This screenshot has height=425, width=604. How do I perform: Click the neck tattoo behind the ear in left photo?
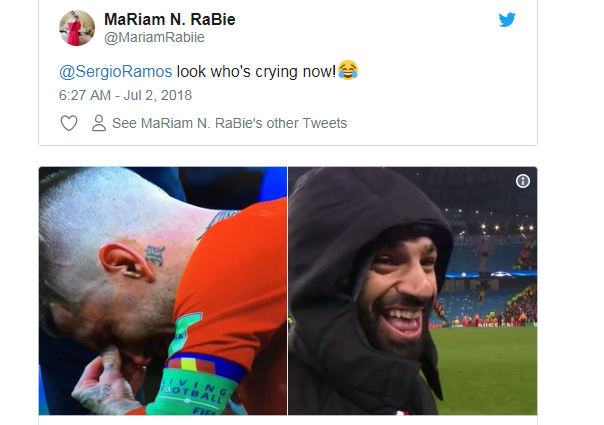click(x=154, y=255)
